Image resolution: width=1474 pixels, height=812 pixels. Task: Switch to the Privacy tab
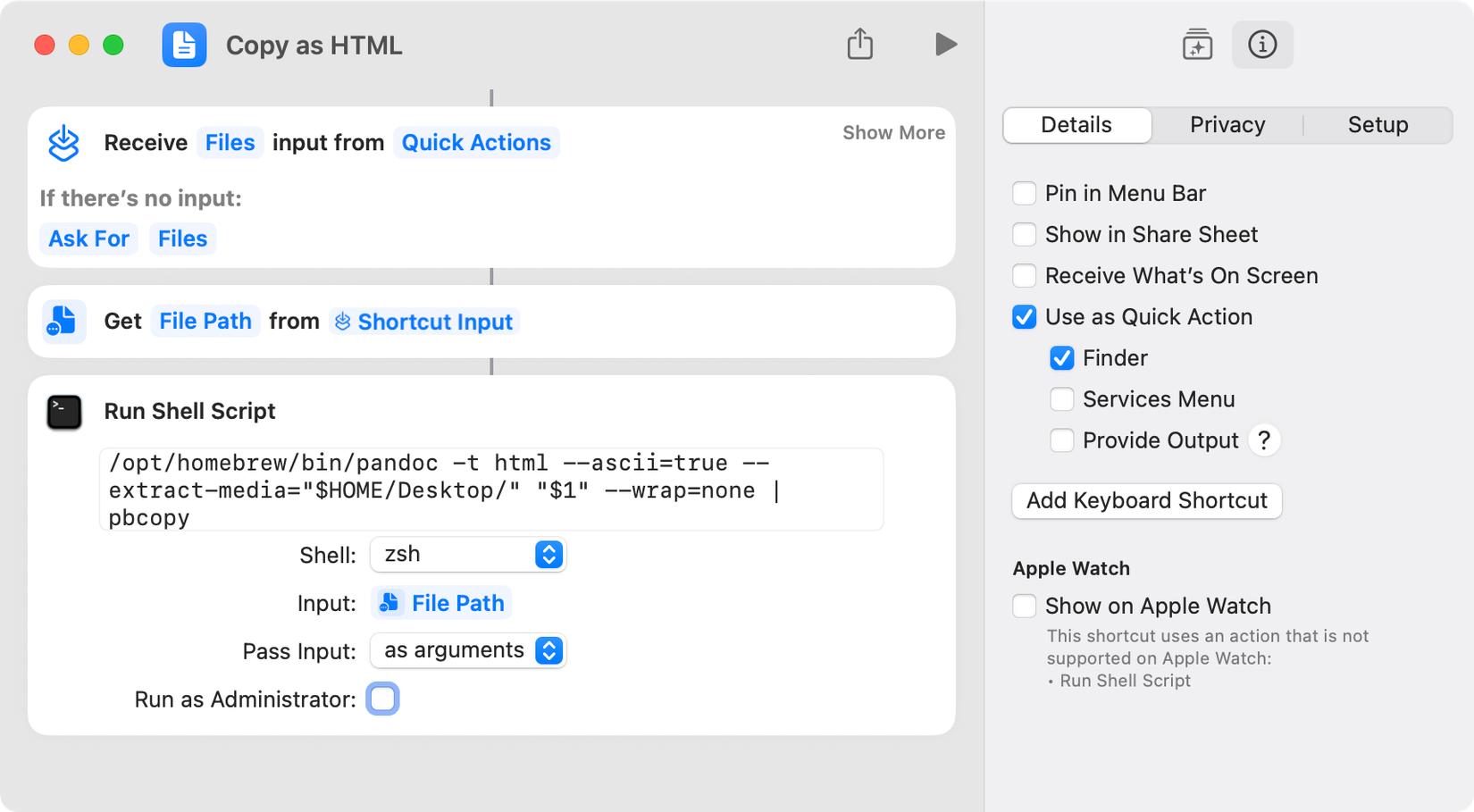tap(1227, 125)
